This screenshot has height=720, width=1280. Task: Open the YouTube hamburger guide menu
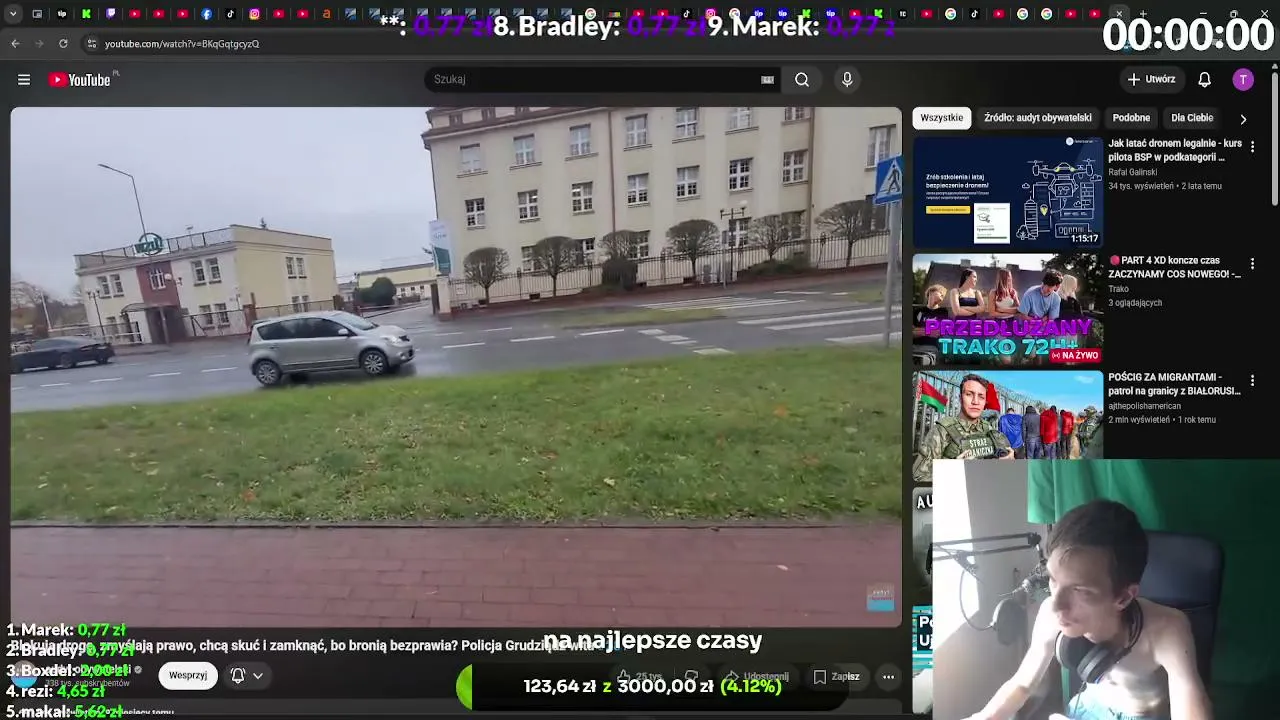[x=24, y=80]
